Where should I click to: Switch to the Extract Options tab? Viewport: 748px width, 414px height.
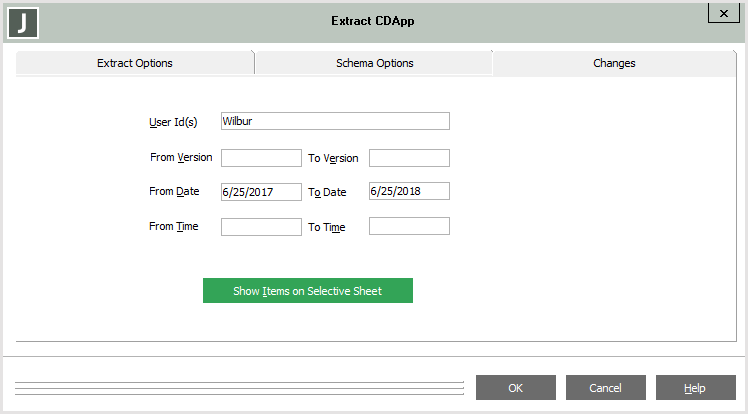point(135,63)
